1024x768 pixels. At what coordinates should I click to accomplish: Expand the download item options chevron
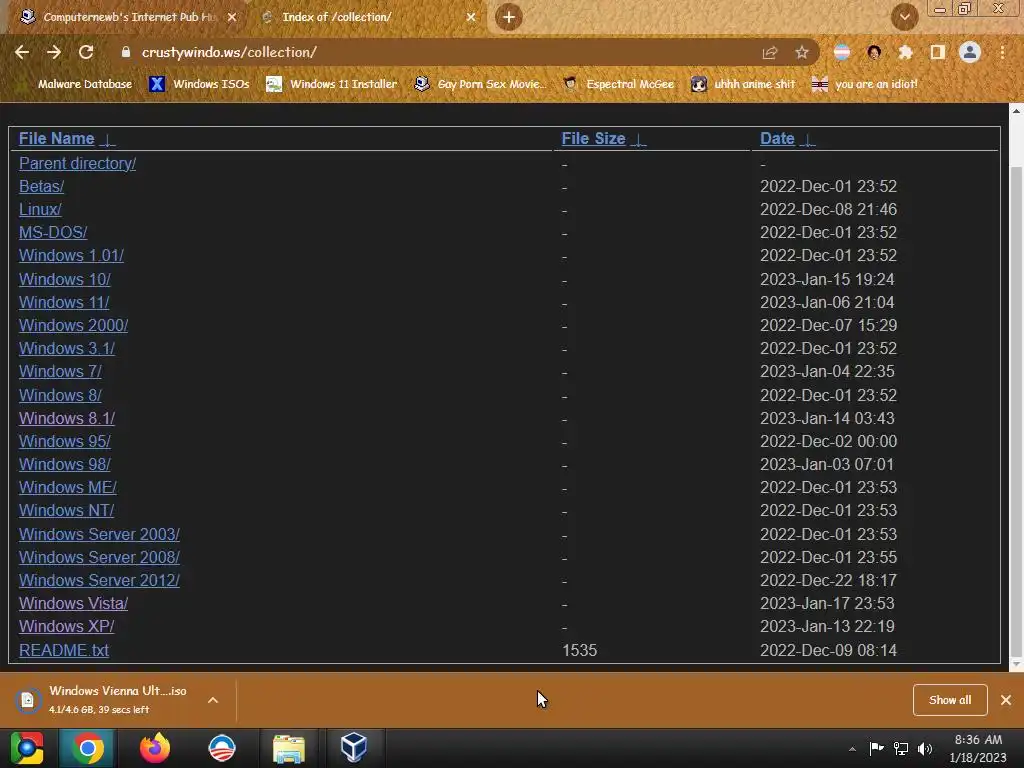[213, 700]
